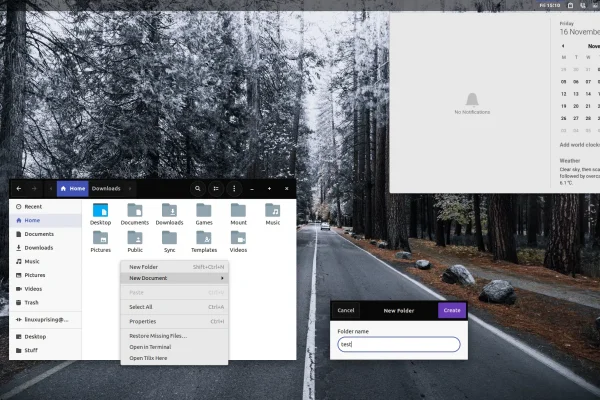Screen dimensions: 600x400
Task: Open the Mount folder
Action: pos(238,210)
